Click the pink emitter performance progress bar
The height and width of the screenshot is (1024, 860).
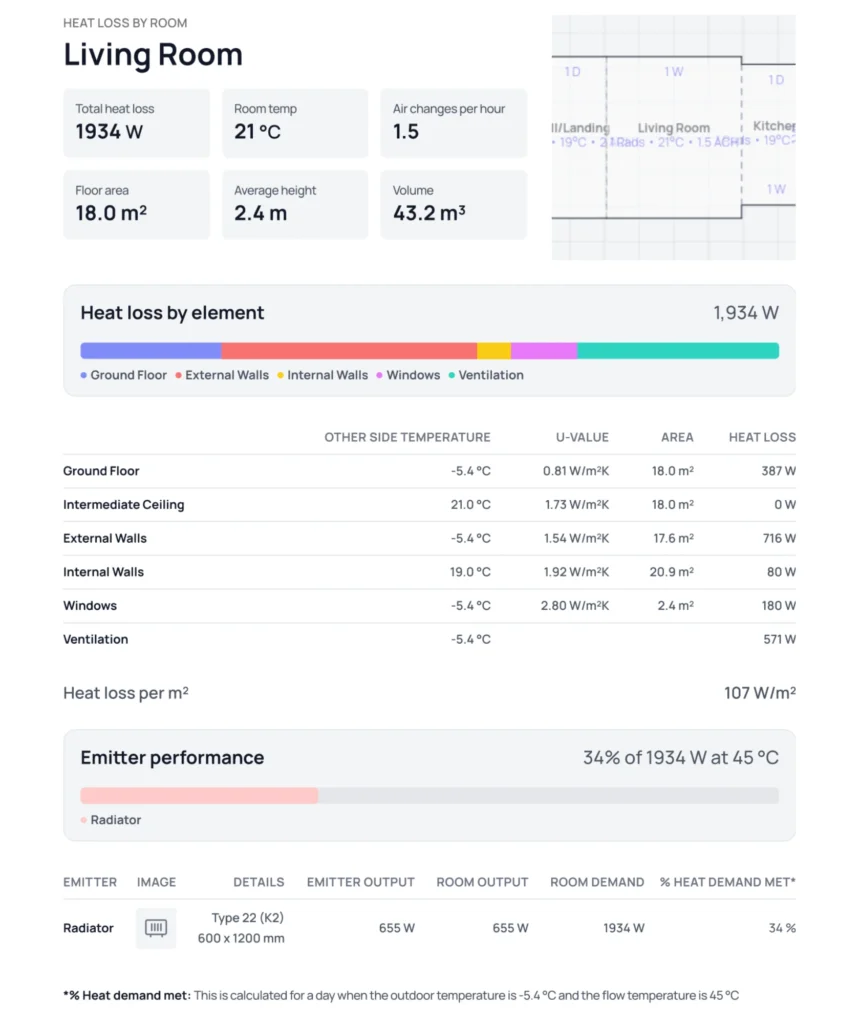click(199, 796)
